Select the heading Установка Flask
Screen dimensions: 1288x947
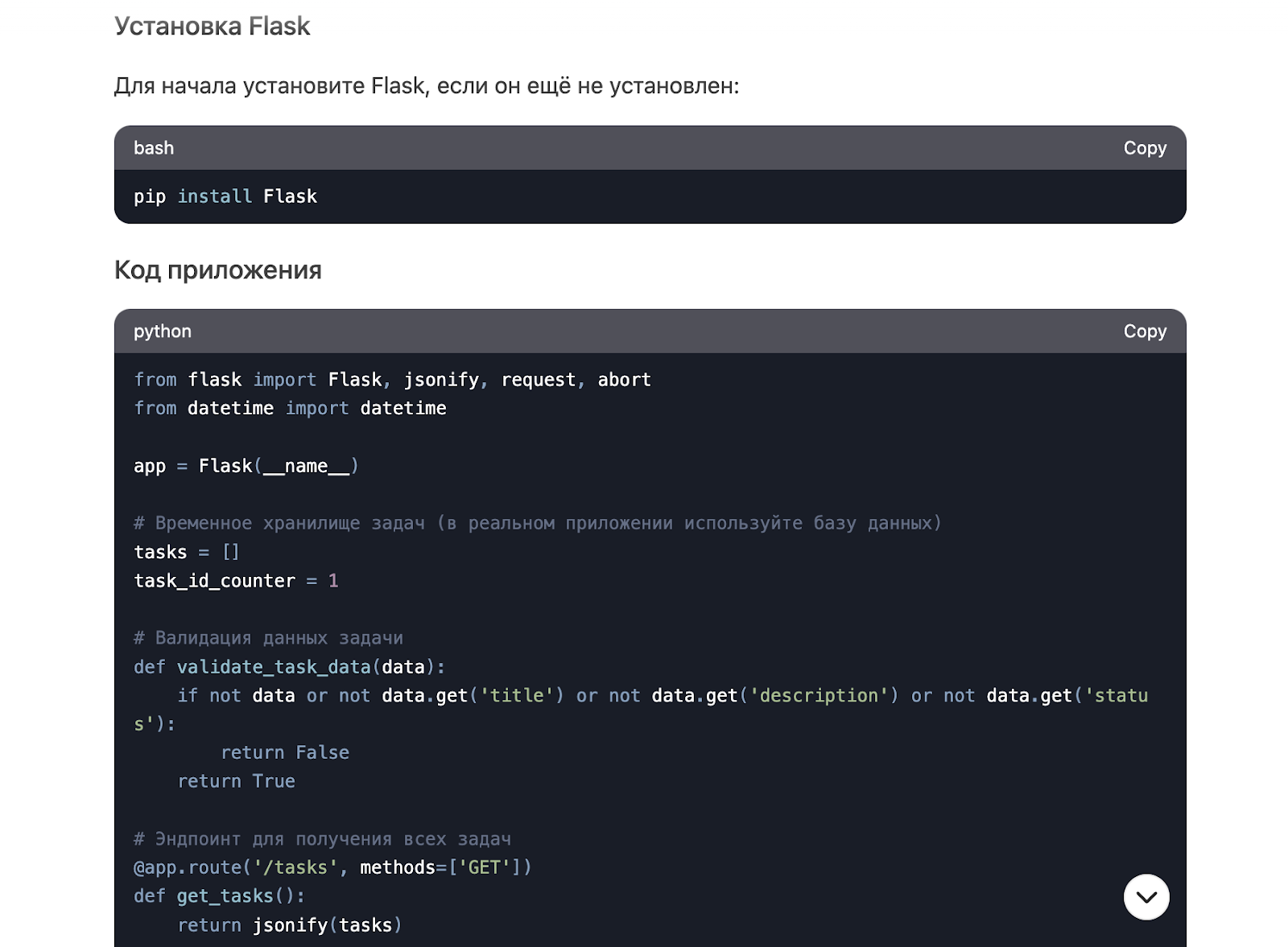point(213,26)
